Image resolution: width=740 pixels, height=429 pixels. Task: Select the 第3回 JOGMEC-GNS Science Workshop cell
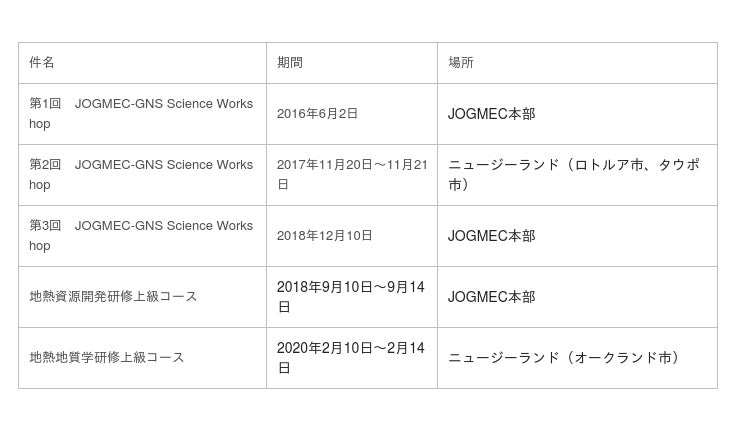[141, 236]
